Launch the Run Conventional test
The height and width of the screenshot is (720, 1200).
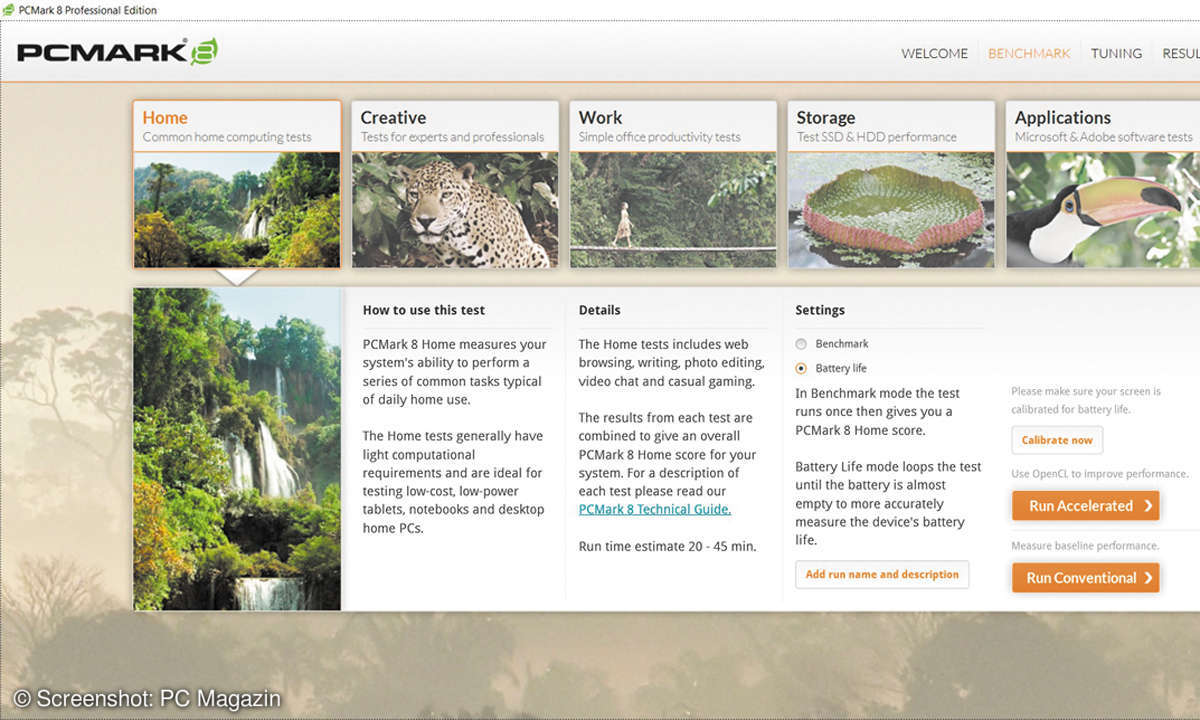coord(1085,578)
